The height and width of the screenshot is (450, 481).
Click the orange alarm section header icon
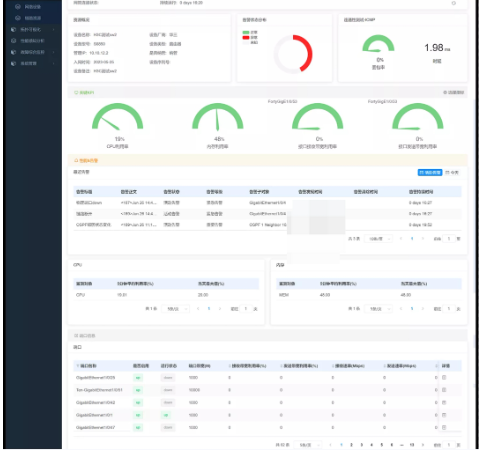[76, 161]
